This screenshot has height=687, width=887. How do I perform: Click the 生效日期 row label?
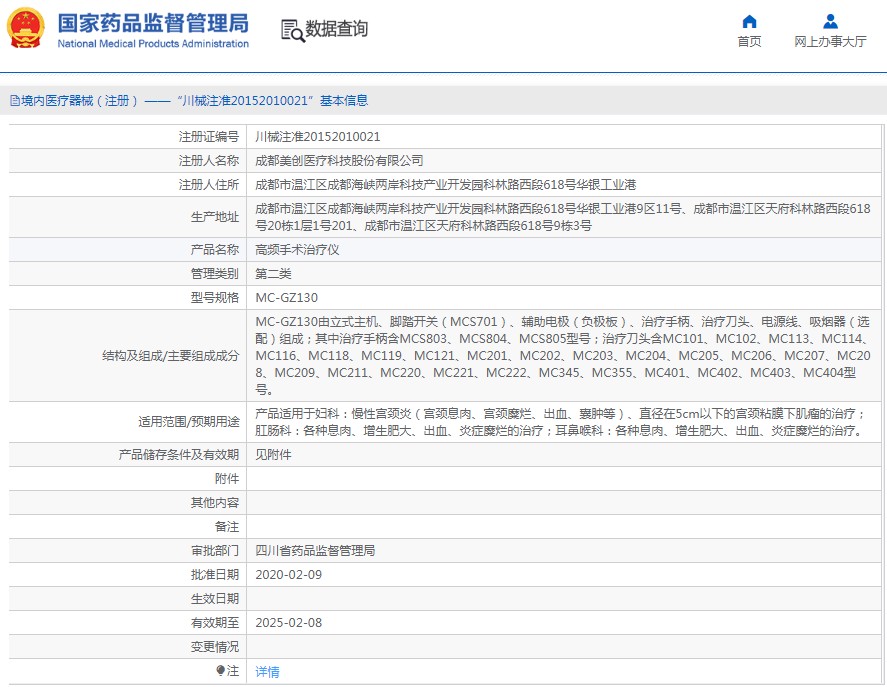tap(215, 599)
